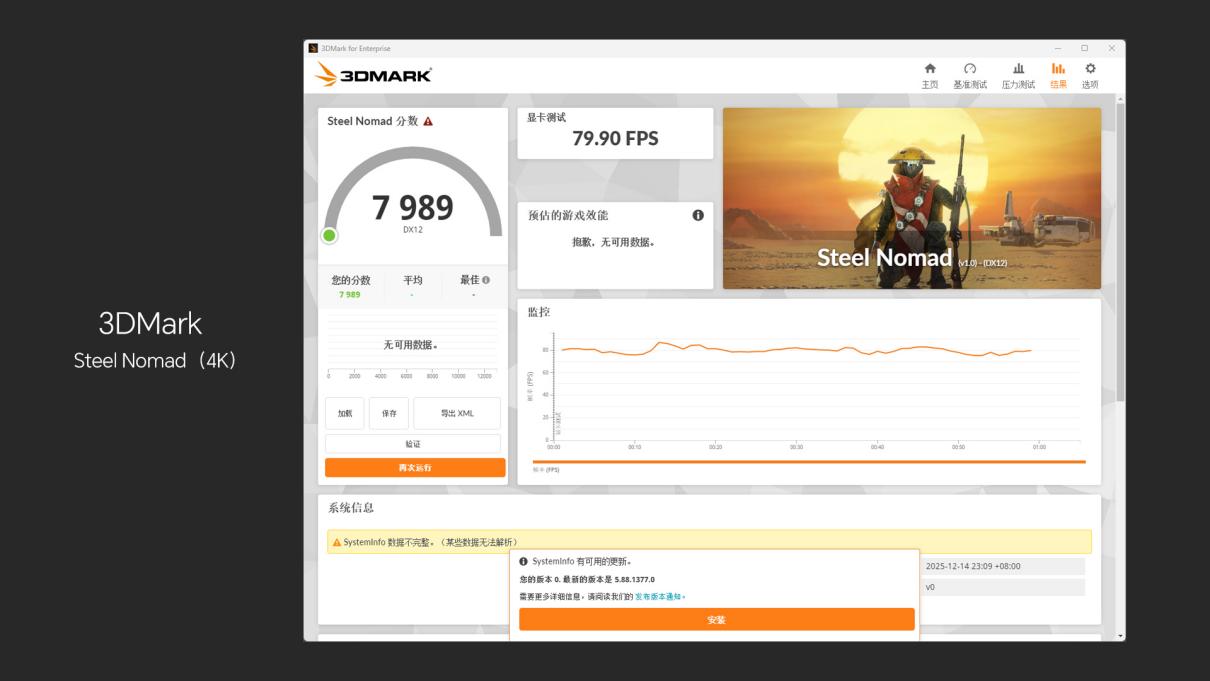Click info icon in SystemInfo update popup
Screen dimensions: 1210x681
coord(524,562)
